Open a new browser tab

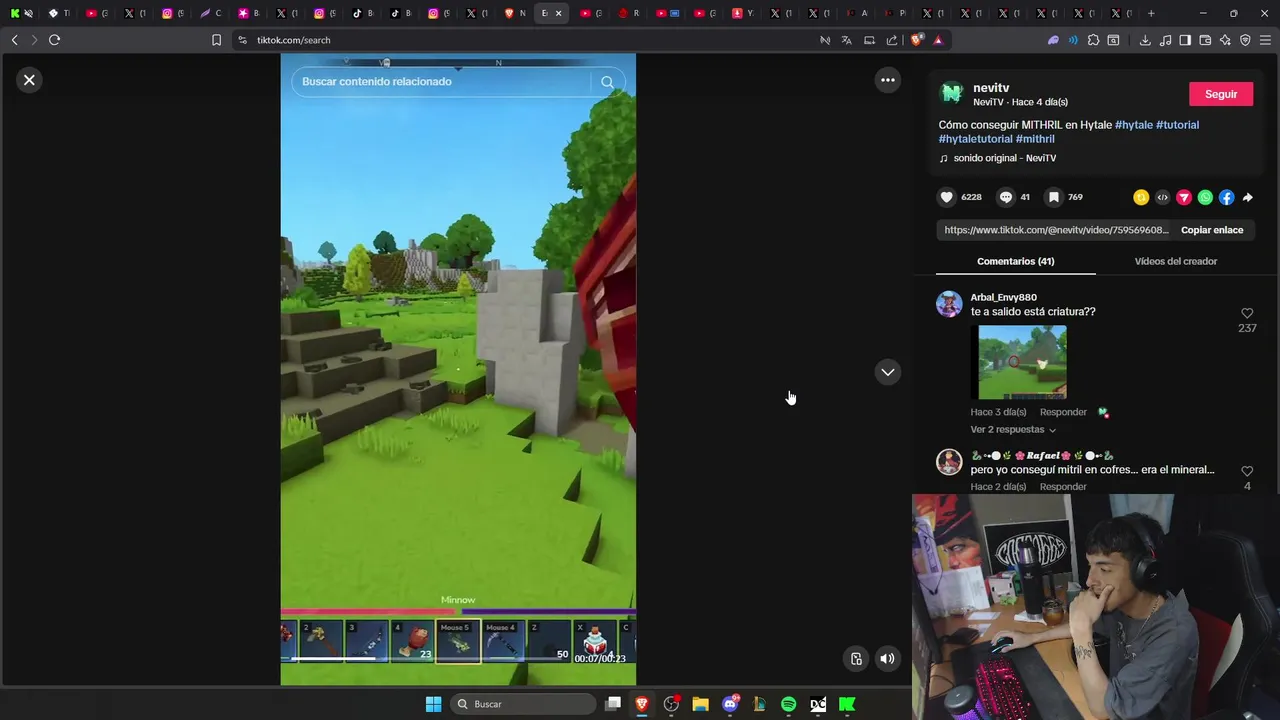pyautogui.click(x=1151, y=13)
